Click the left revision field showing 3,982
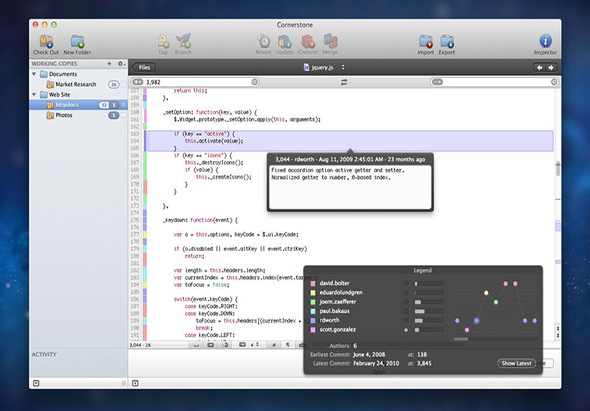Image resolution: width=590 pixels, height=411 pixels. [195, 82]
